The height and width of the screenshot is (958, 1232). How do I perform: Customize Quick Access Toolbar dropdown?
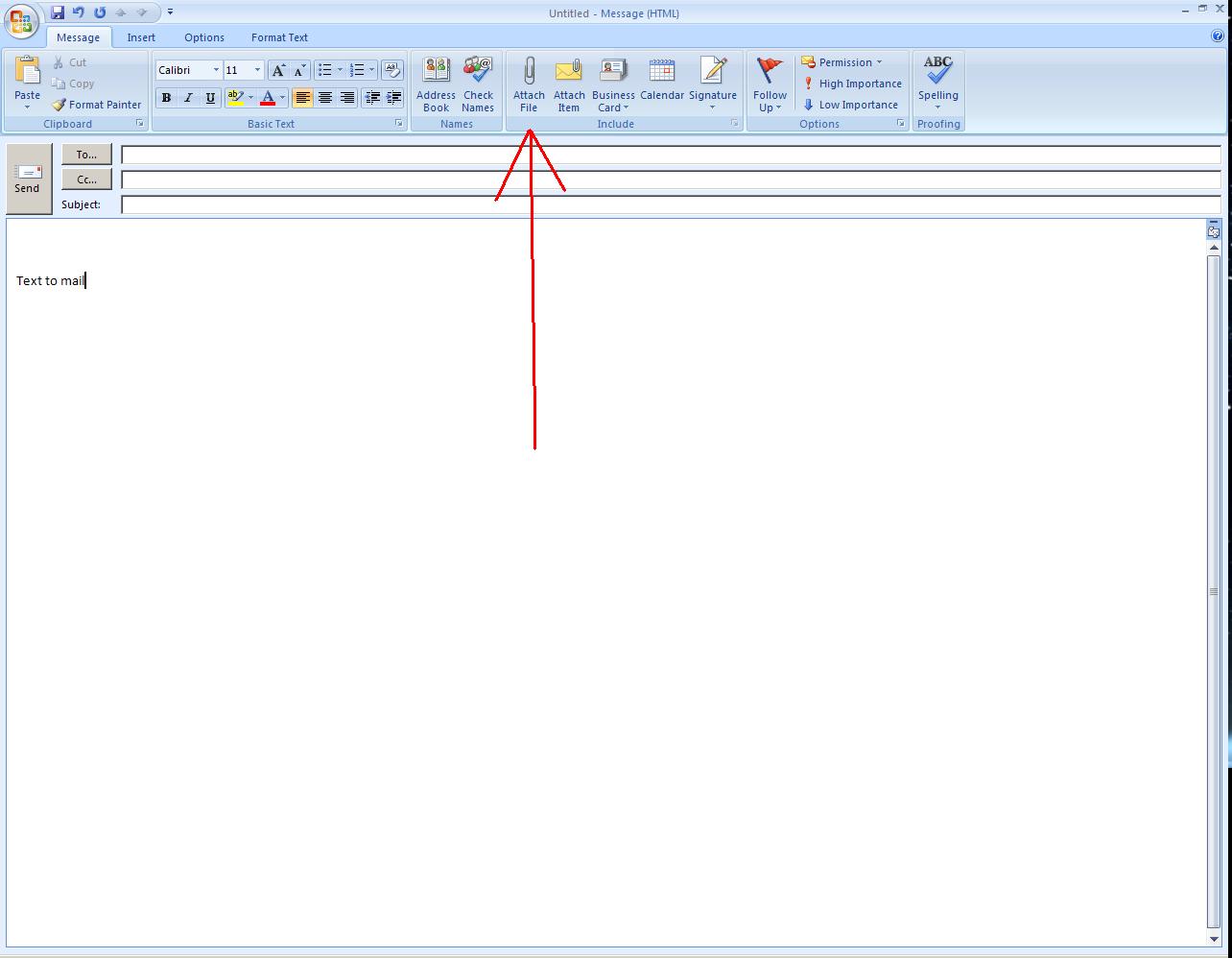pyautogui.click(x=170, y=12)
